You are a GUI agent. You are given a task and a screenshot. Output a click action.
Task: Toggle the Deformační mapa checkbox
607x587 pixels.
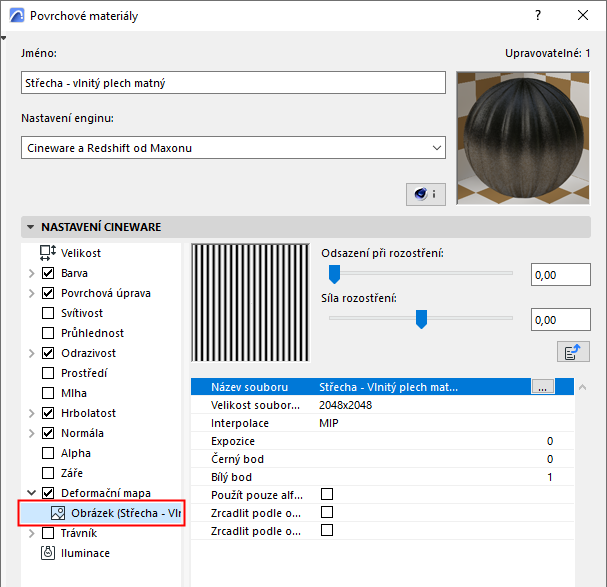click(x=48, y=493)
